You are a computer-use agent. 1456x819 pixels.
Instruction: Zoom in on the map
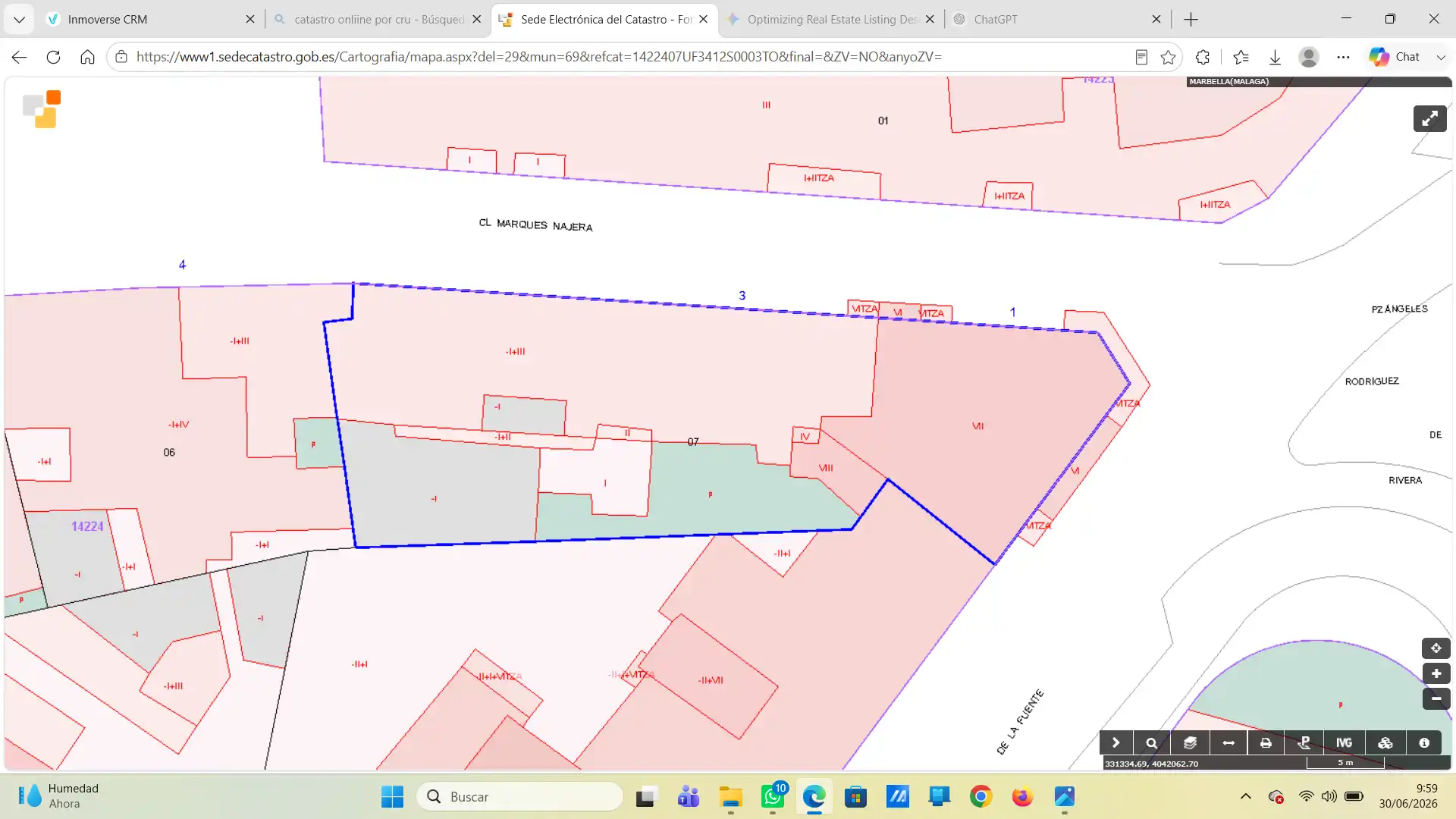click(1436, 673)
